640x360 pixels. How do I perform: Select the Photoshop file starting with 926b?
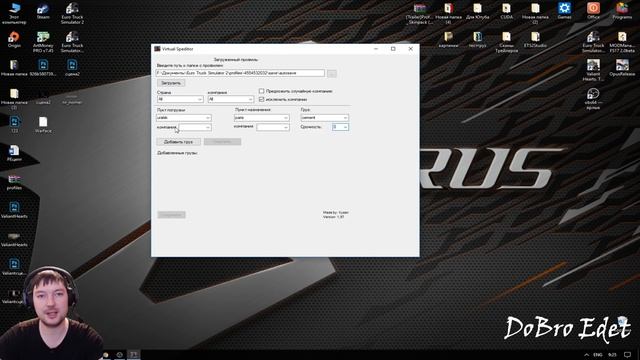click(x=43, y=68)
